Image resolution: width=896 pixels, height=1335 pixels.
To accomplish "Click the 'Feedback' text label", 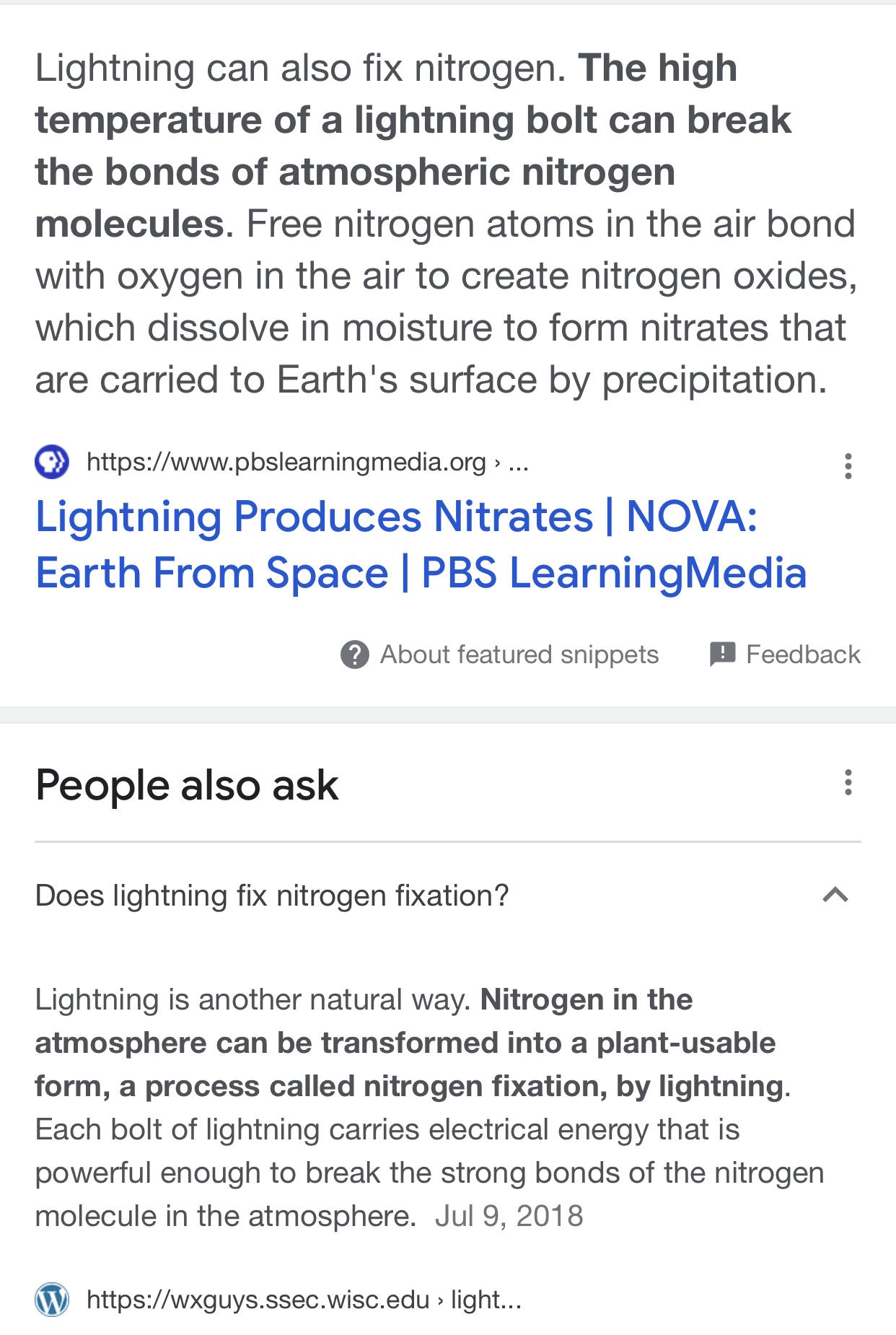I will tap(803, 655).
